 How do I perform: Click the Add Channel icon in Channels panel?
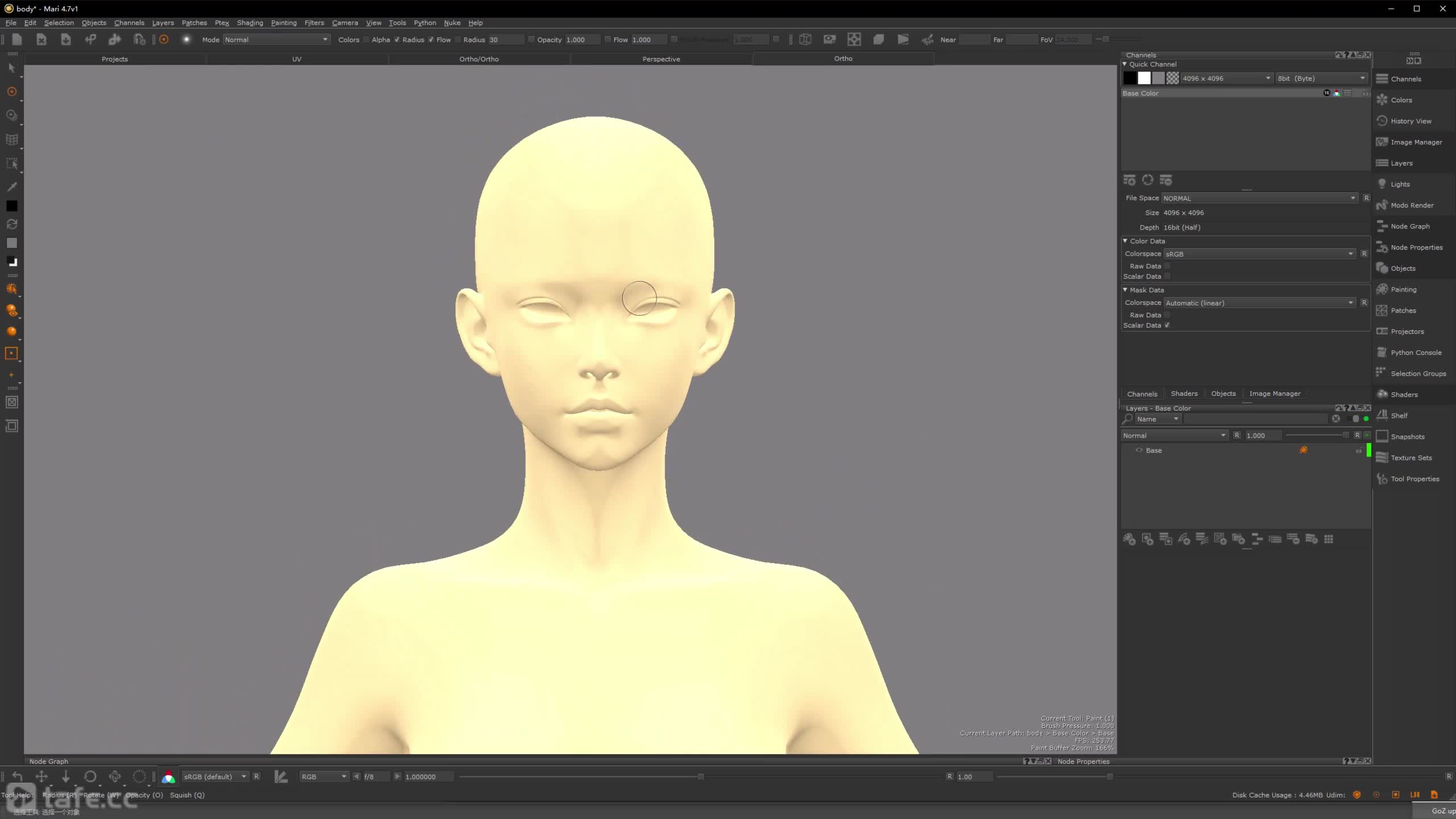(1130, 180)
